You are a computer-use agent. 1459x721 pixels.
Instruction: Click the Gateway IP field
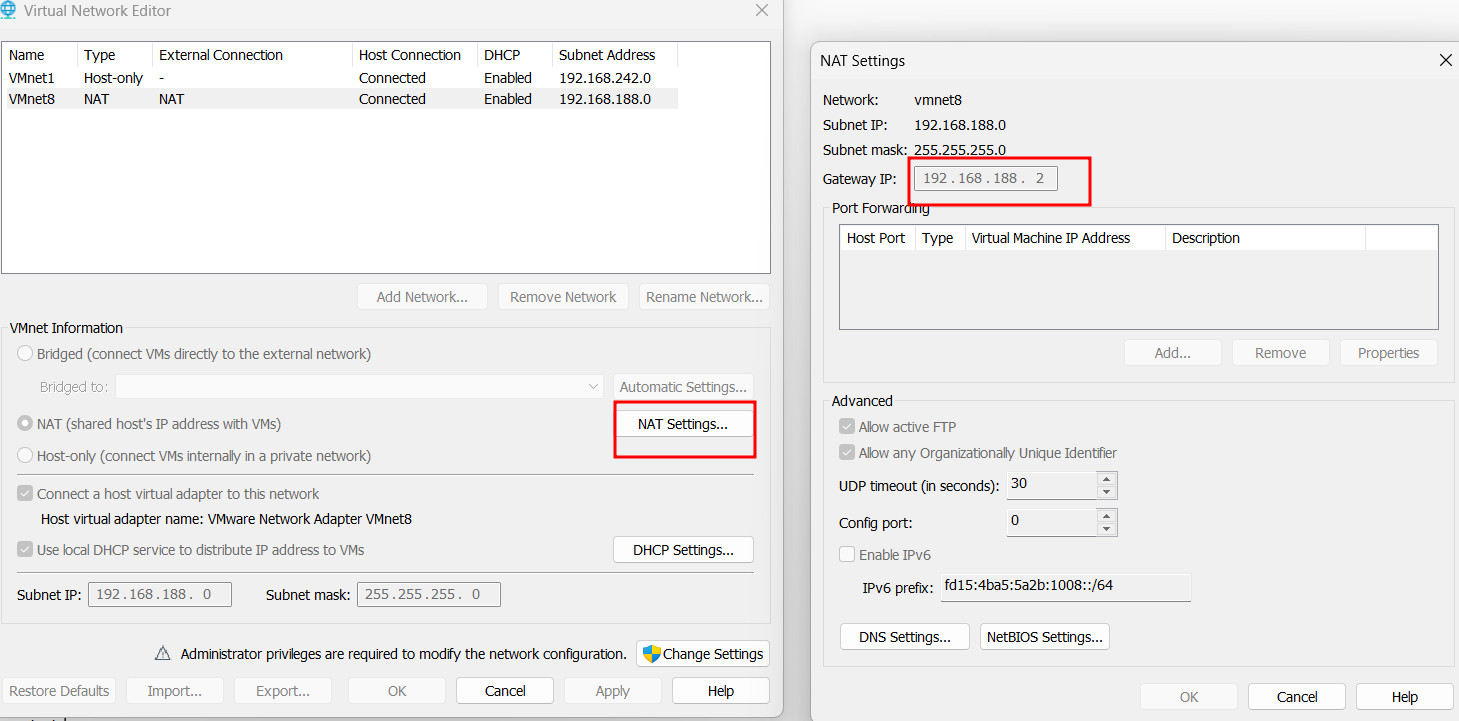pyautogui.click(x=986, y=179)
